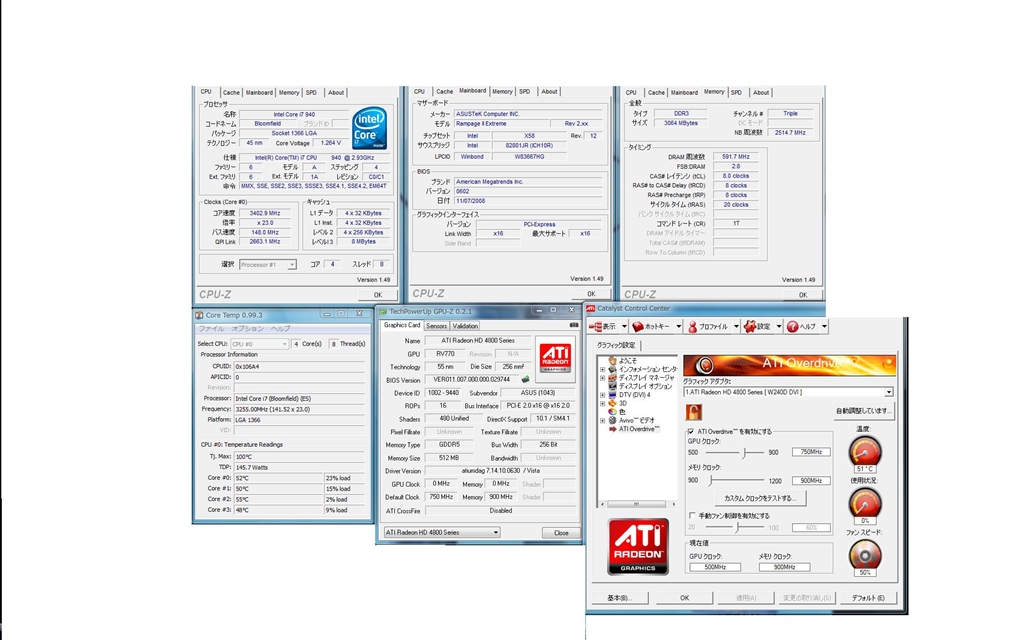Click the 750MHz GPU clock value field
Screen dimensions: 1024x640
[x=811, y=452]
